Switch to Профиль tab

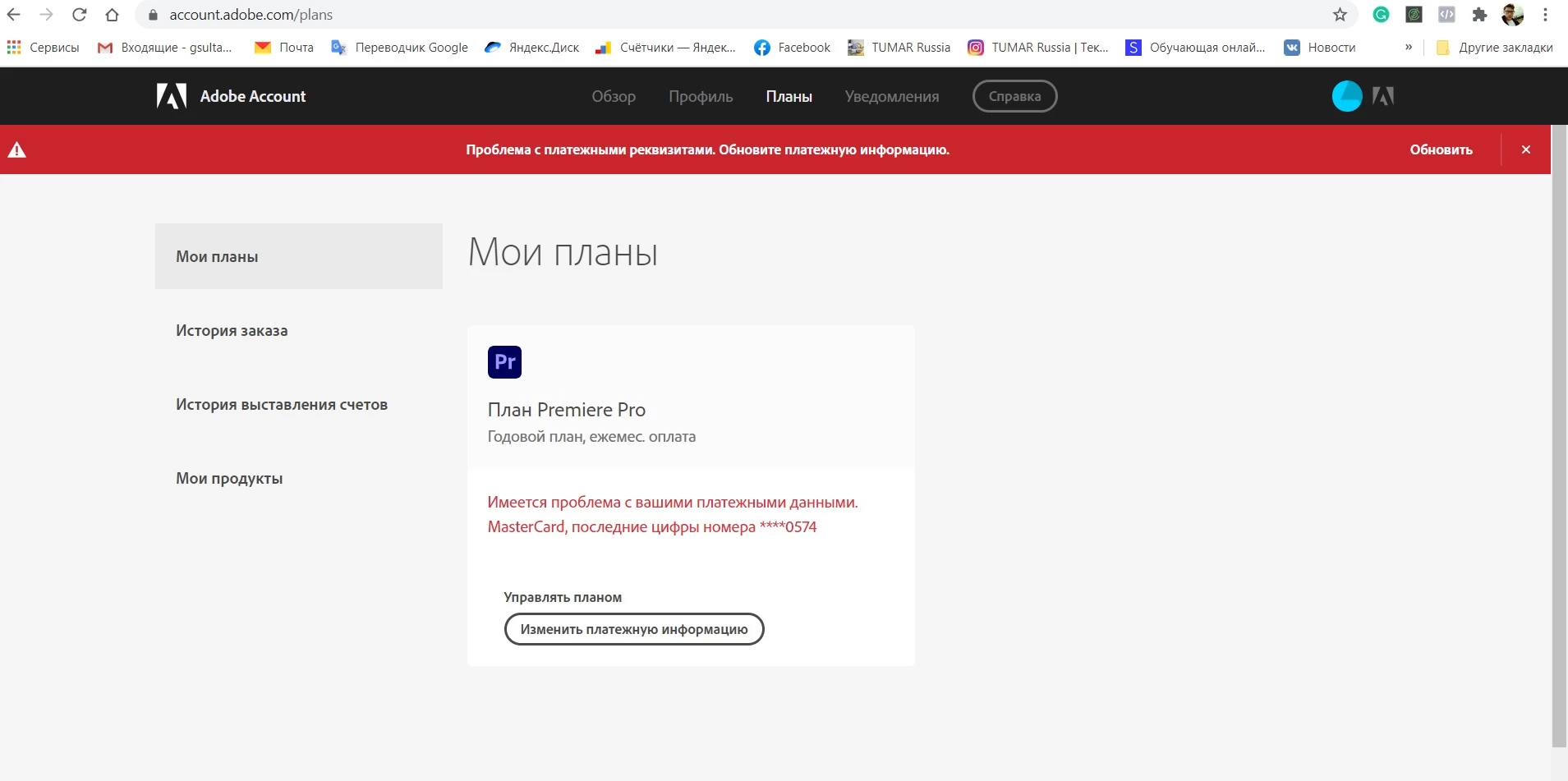(701, 96)
